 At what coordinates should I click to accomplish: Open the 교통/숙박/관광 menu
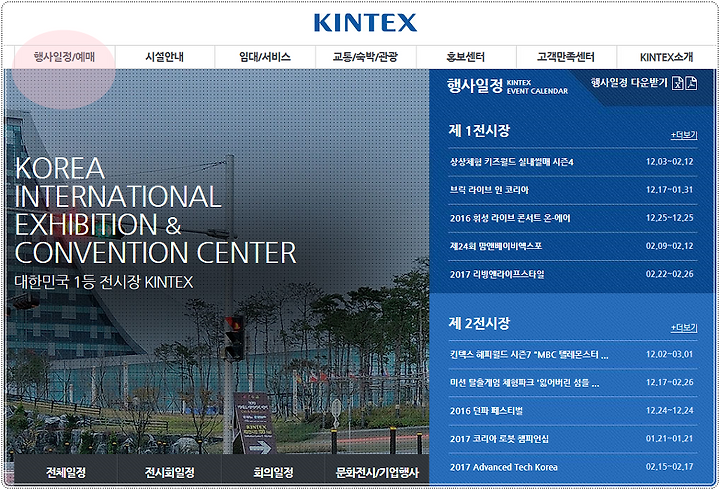click(x=366, y=57)
